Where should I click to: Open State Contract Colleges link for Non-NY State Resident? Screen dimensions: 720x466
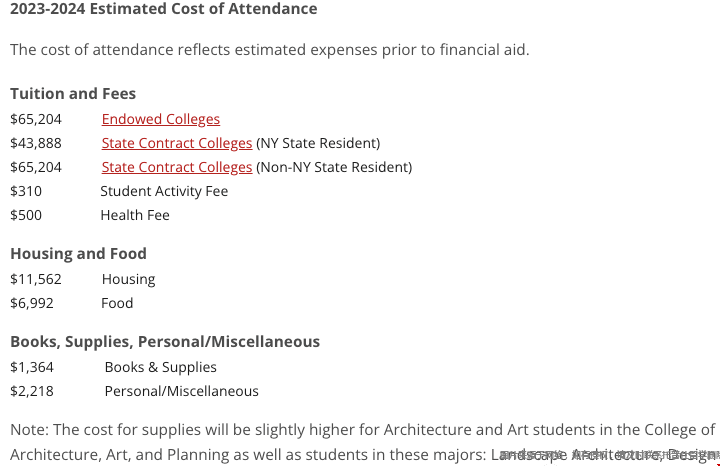176,167
